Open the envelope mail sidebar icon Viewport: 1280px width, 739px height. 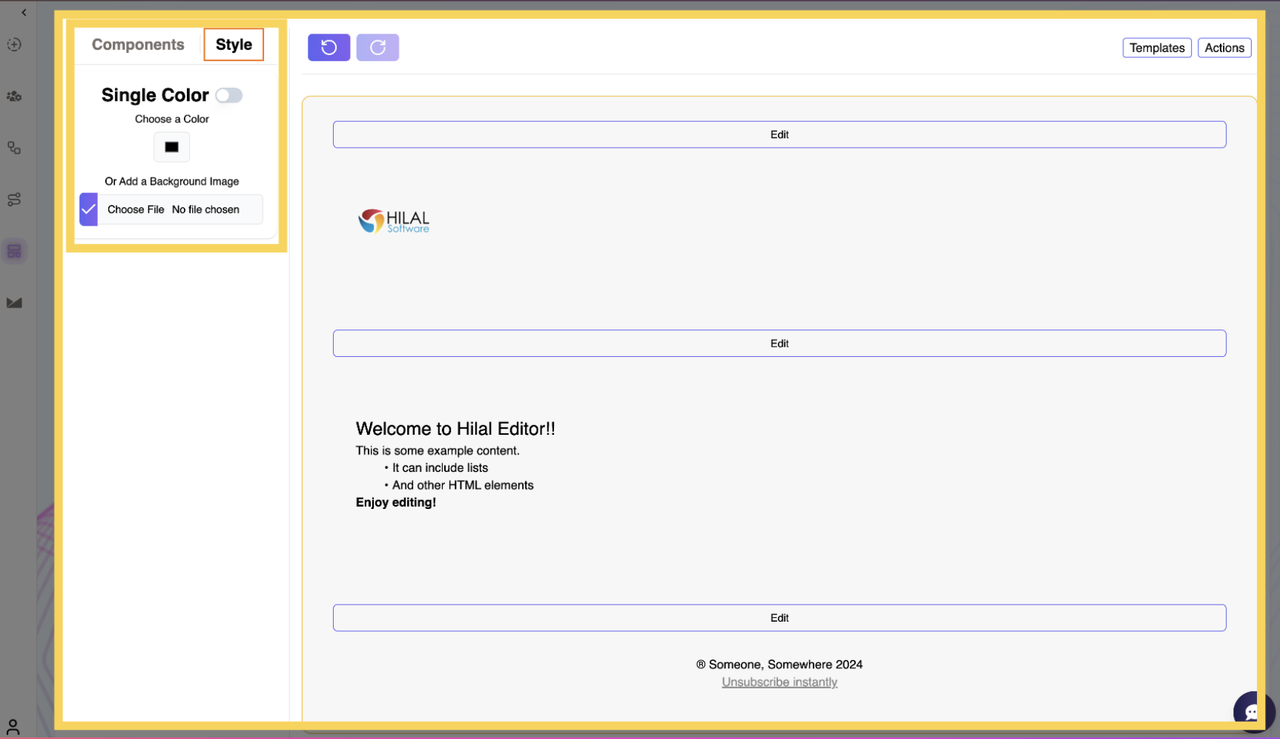14,302
